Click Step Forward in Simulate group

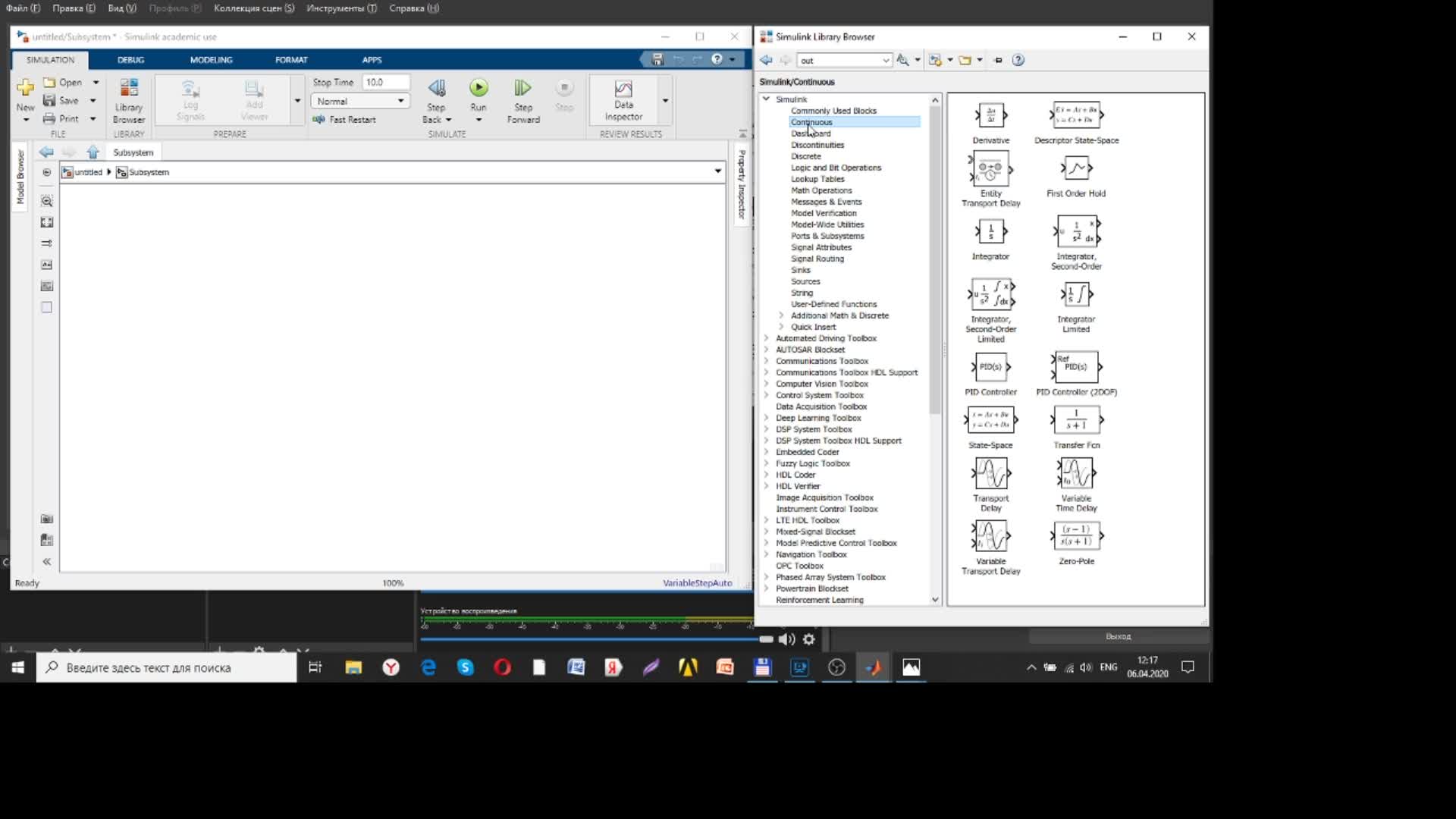click(523, 101)
